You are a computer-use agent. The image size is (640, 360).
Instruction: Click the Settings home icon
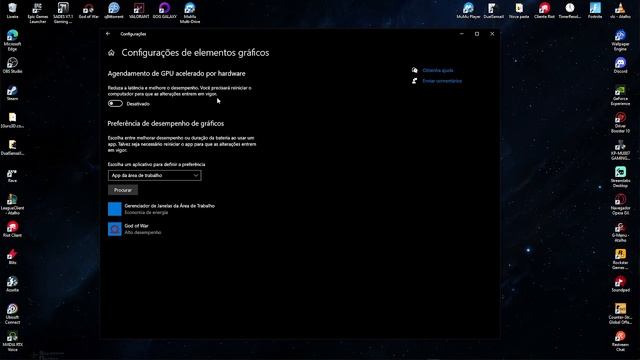(111, 53)
